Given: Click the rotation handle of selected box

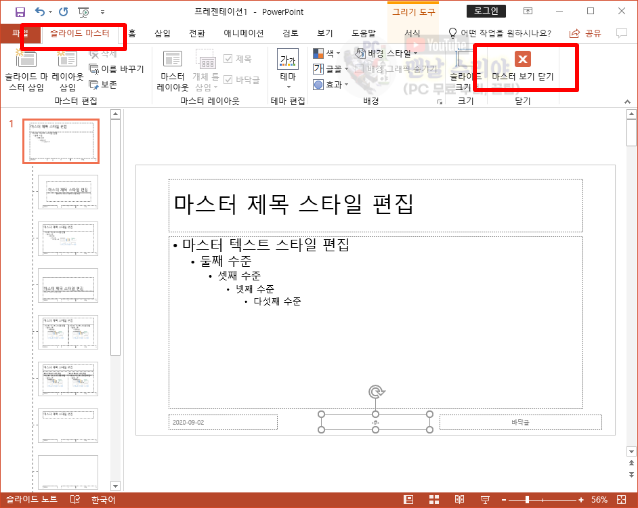Looking at the screenshot, I should 376,392.
